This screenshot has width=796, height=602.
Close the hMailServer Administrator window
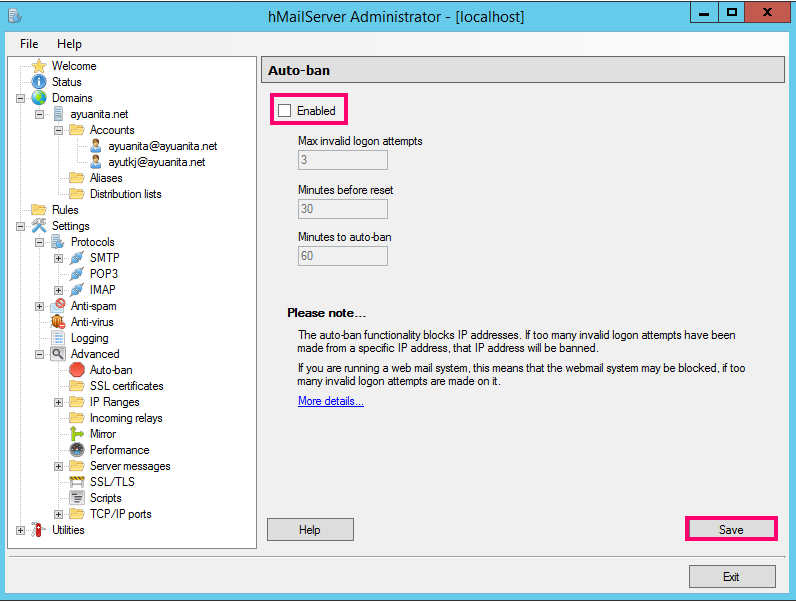768,12
